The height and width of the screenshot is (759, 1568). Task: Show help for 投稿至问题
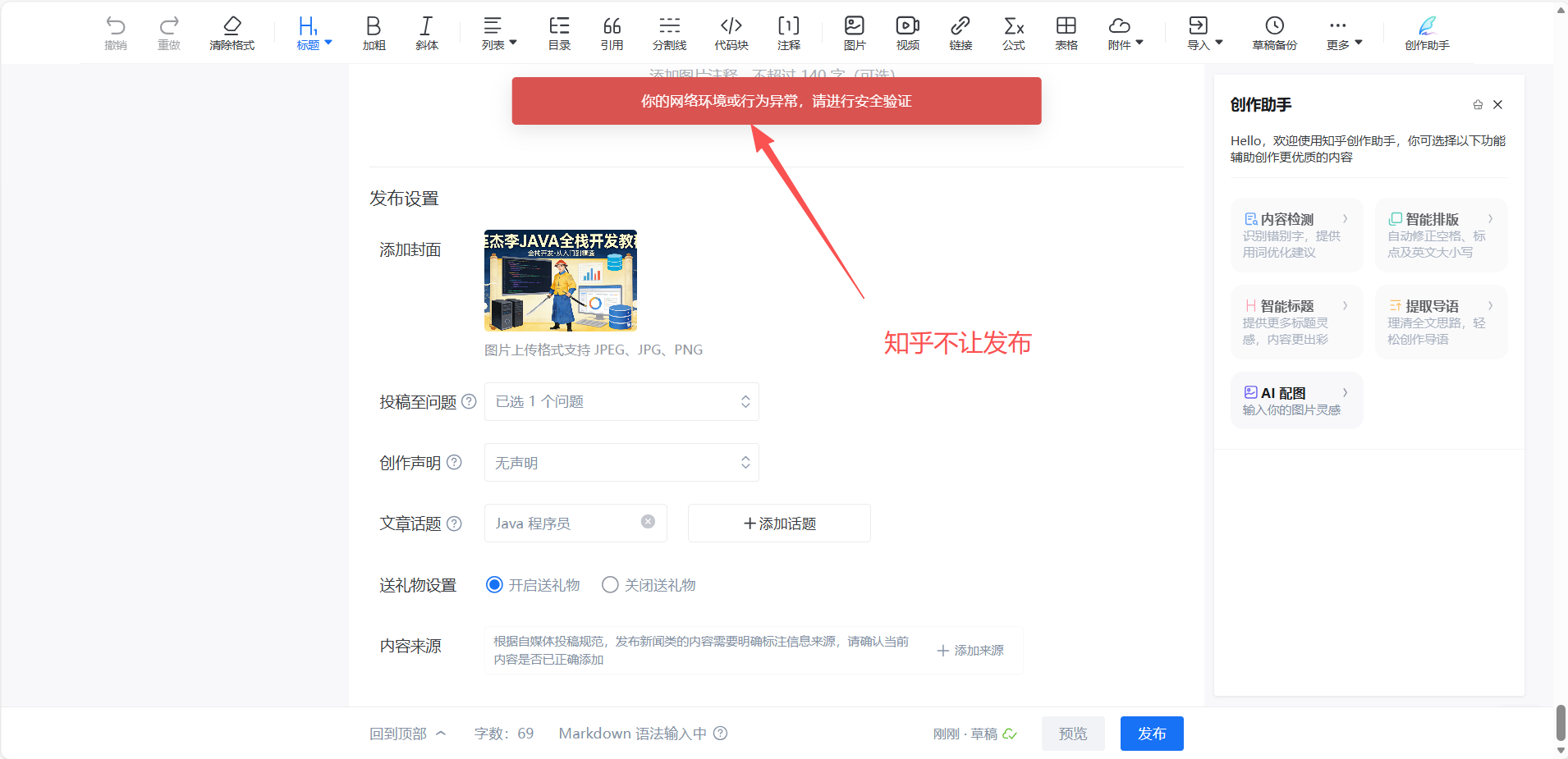pyautogui.click(x=469, y=401)
